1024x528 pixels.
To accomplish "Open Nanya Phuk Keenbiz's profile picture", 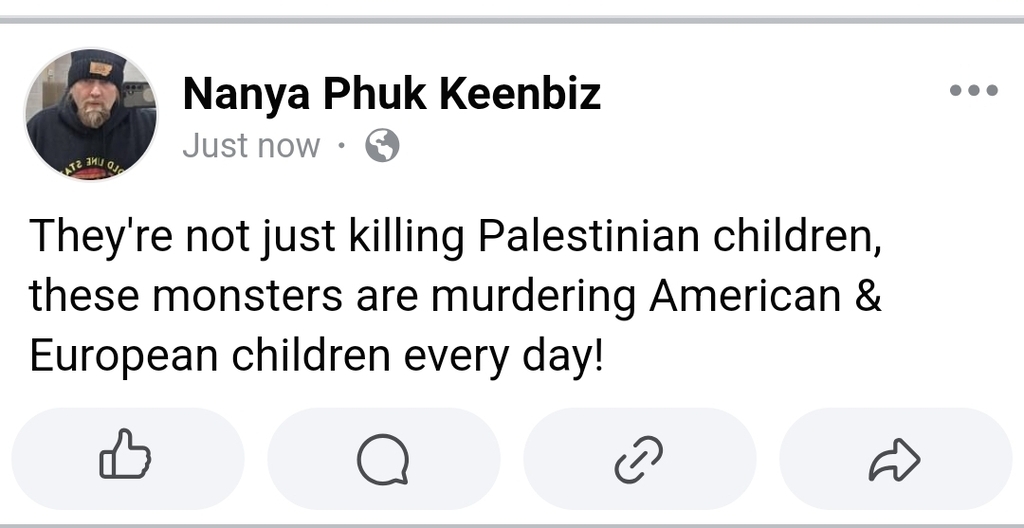I will click(x=91, y=114).
